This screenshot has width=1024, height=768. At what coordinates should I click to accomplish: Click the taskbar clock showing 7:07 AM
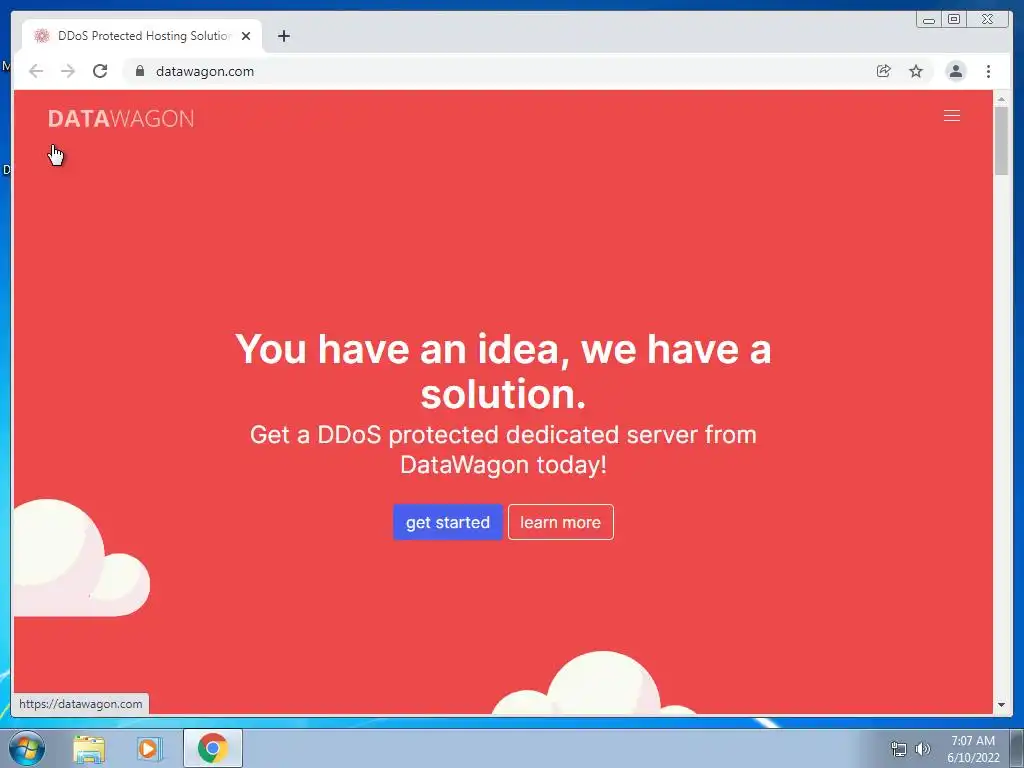click(x=973, y=749)
